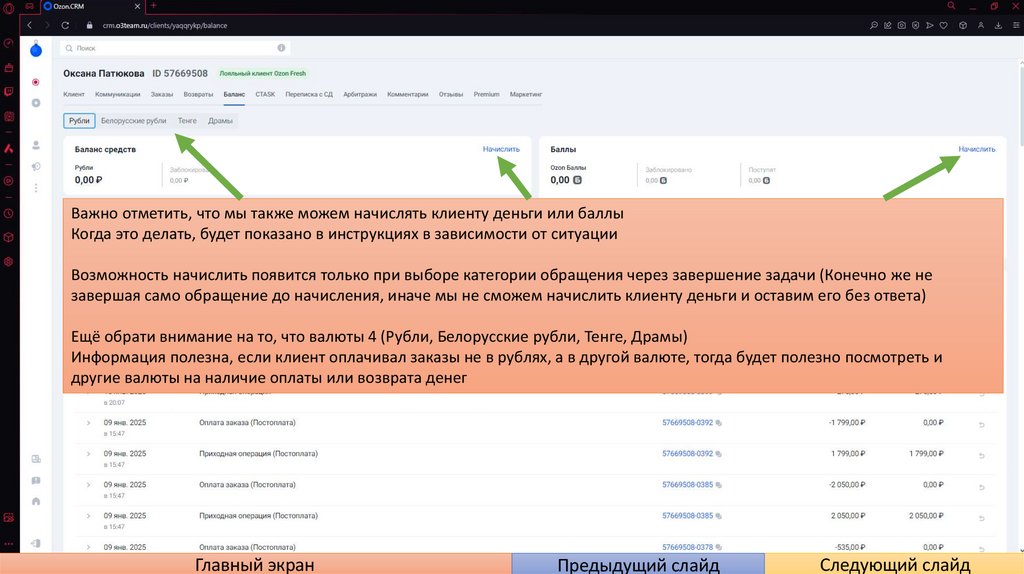The height and width of the screenshot is (574, 1024).
Task: Open browser history clock sidebar icon
Action: tap(8, 214)
